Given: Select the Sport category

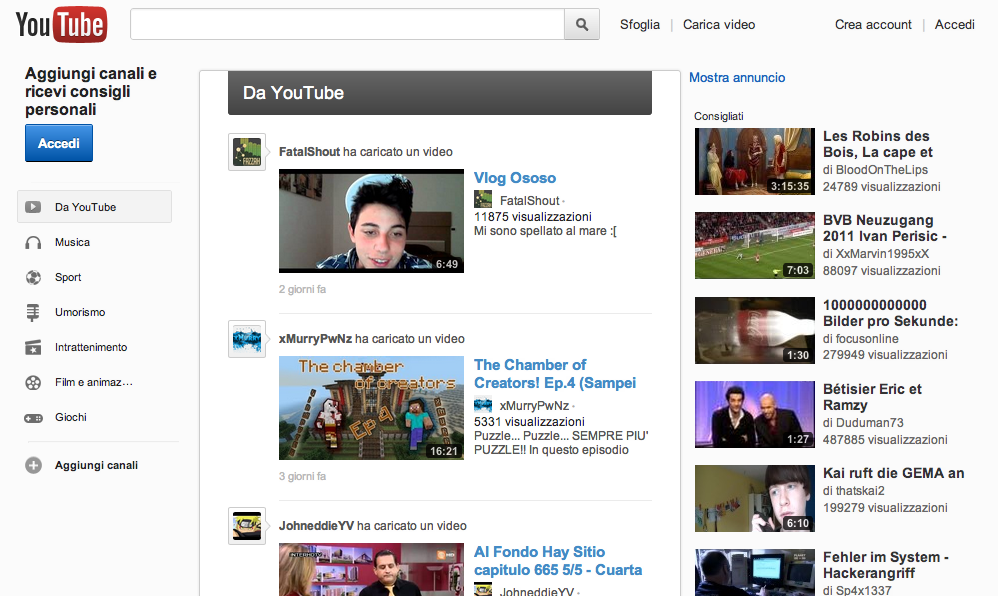Looking at the screenshot, I should tap(67, 277).
